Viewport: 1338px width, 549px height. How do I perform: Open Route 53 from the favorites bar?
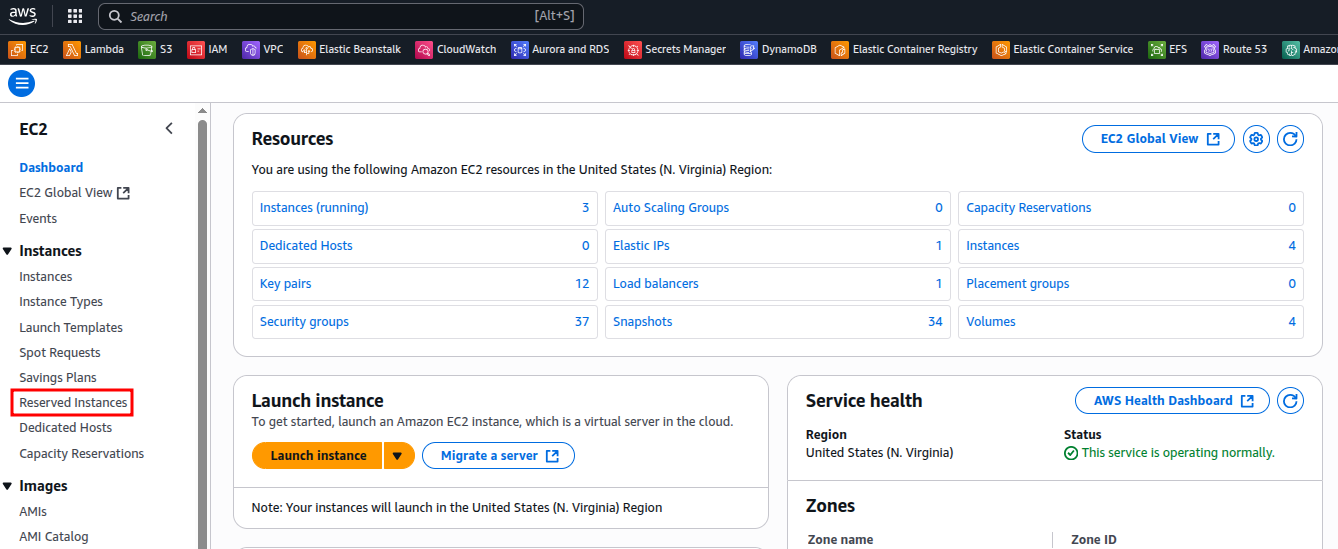point(1235,49)
